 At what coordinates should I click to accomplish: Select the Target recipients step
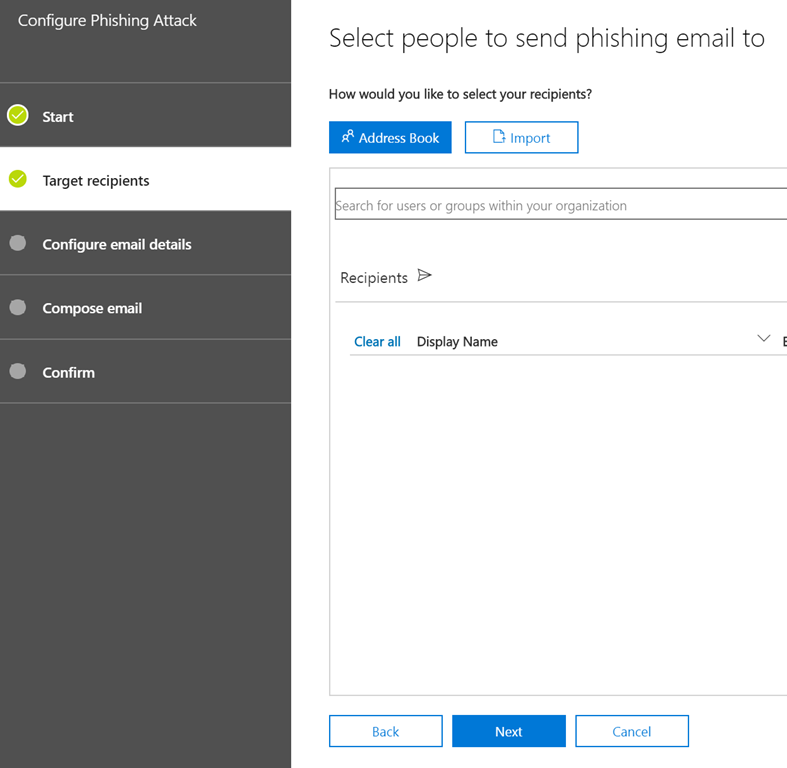96,181
